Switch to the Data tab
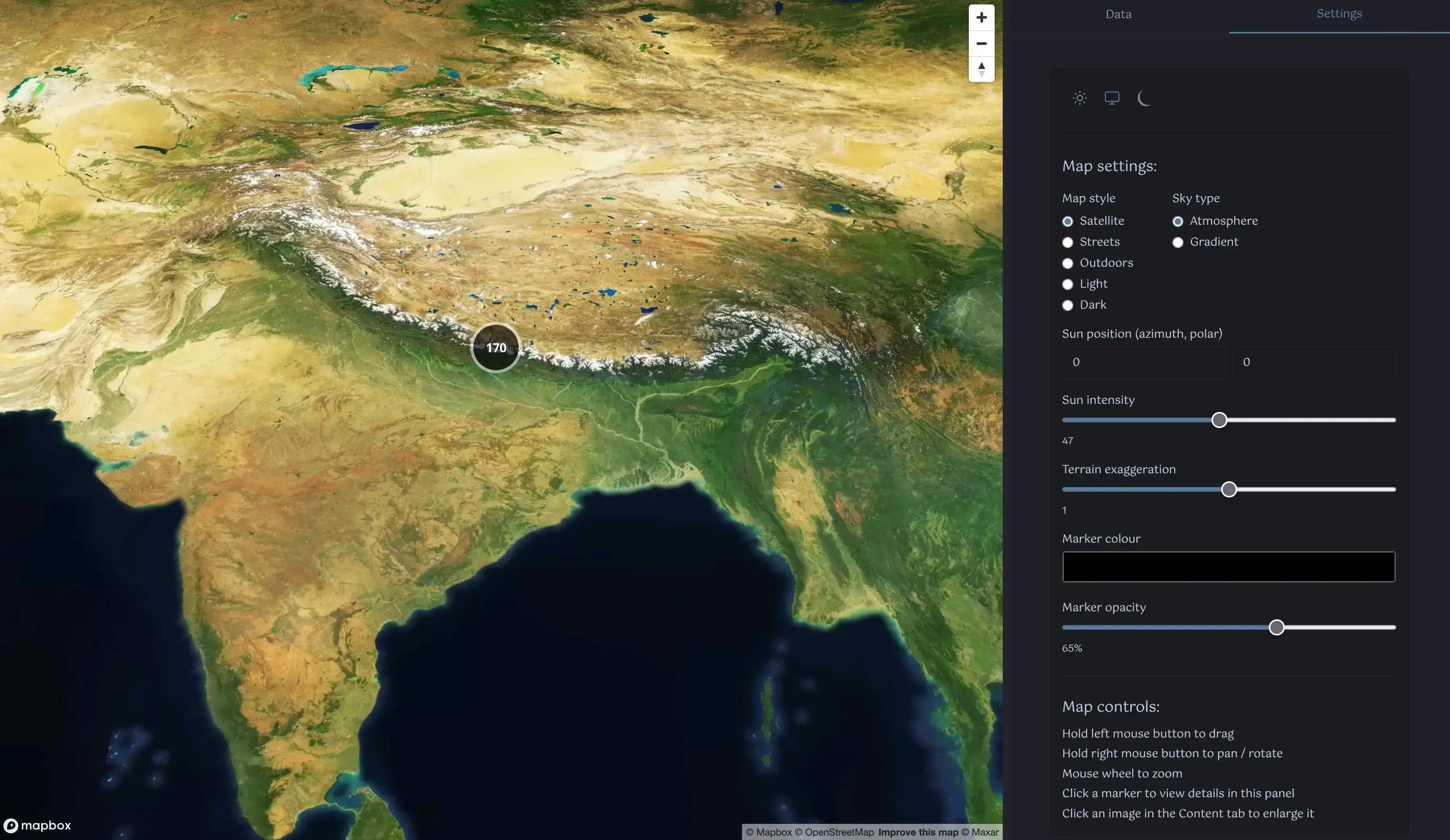1450x840 pixels. [x=1118, y=14]
